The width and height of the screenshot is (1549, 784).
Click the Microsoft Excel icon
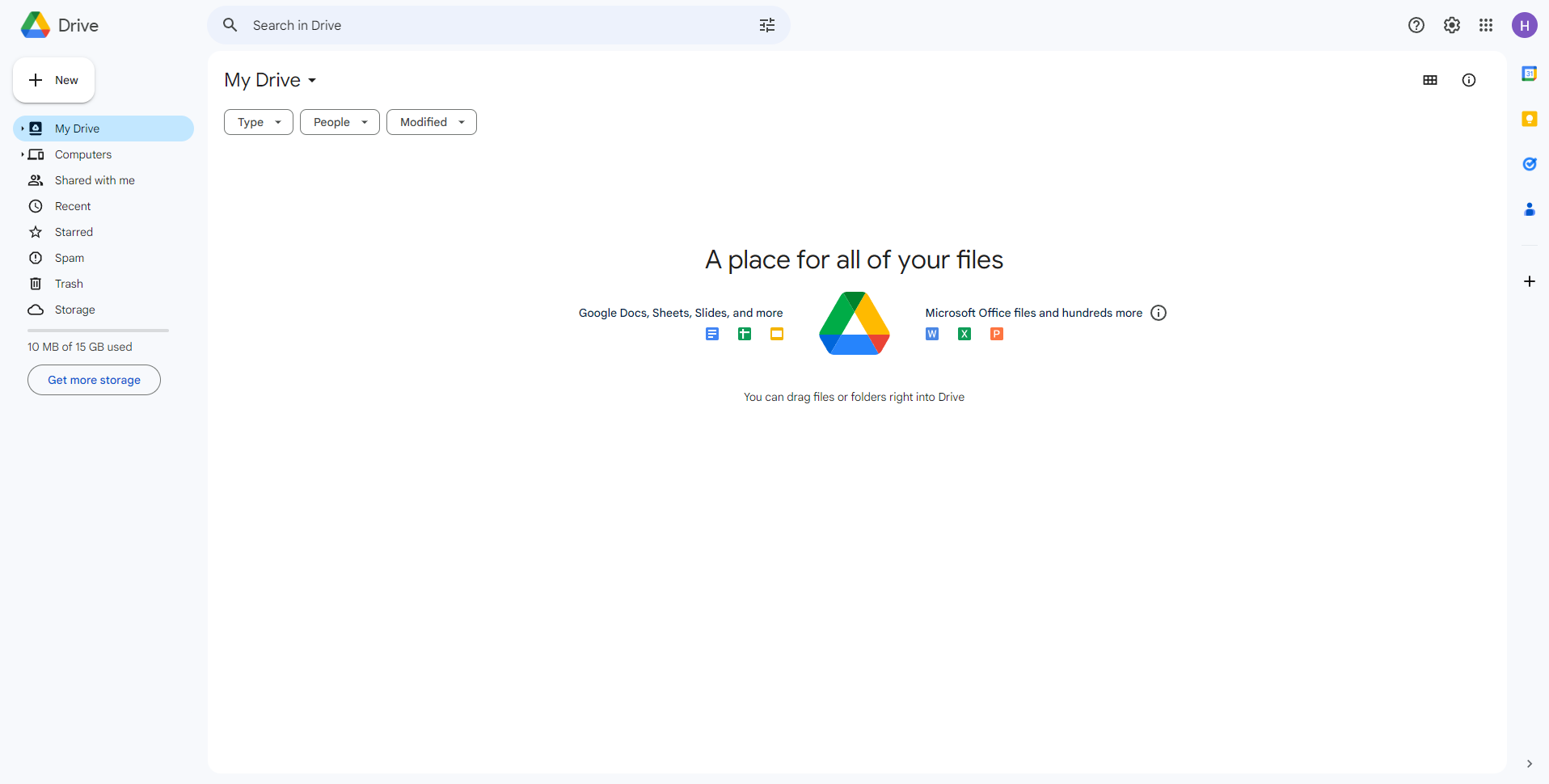tap(964, 334)
